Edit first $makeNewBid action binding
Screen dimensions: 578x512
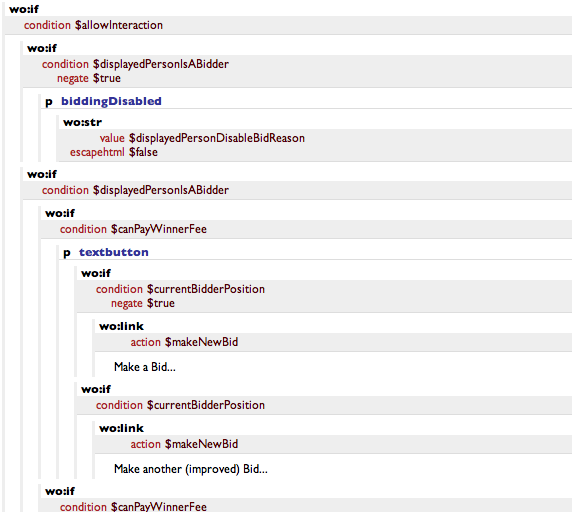[201, 342]
